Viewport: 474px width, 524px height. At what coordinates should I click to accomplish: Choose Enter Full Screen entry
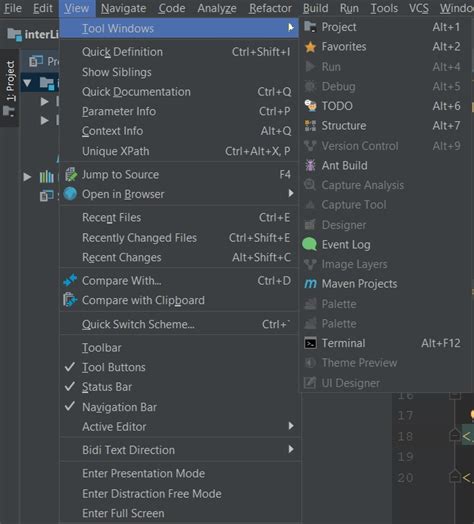click(x=181, y=513)
